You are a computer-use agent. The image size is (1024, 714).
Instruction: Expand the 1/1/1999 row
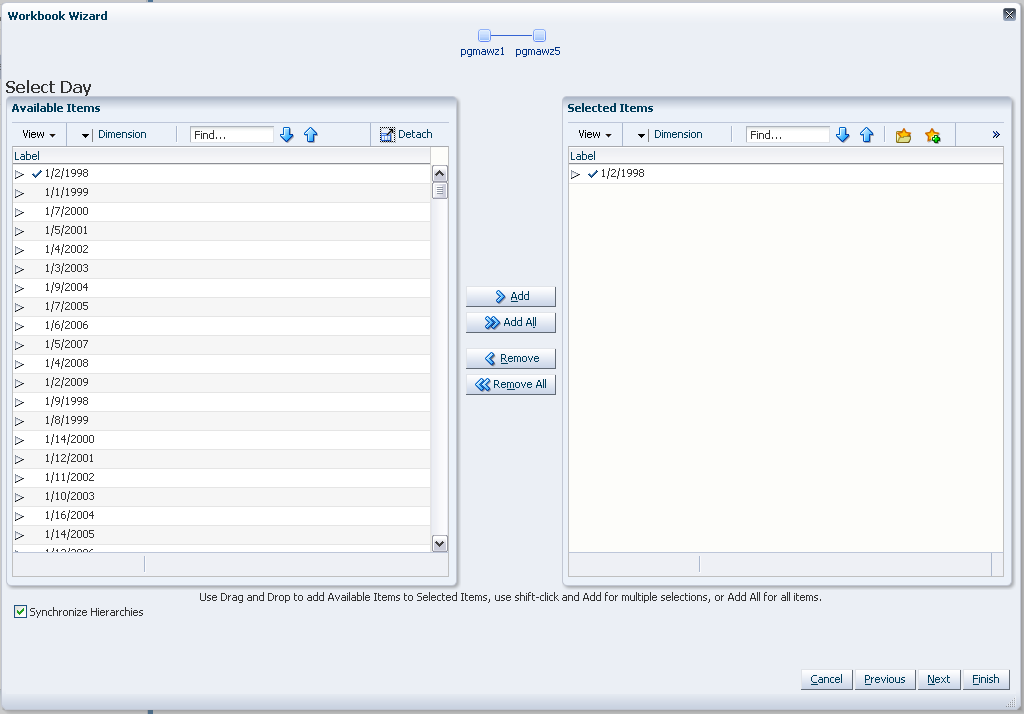[x=20, y=193]
